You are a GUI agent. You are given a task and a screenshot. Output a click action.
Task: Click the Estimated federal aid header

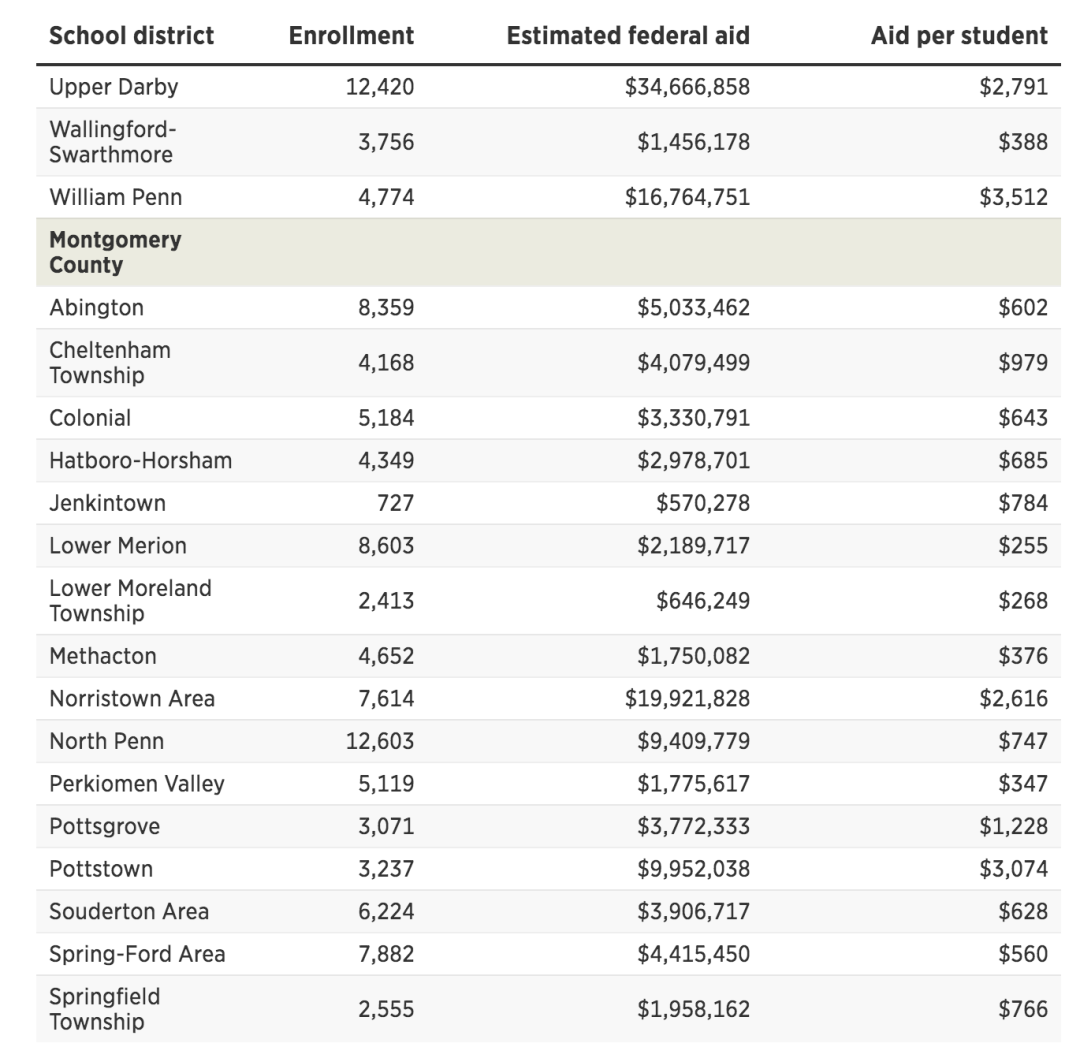click(x=628, y=36)
